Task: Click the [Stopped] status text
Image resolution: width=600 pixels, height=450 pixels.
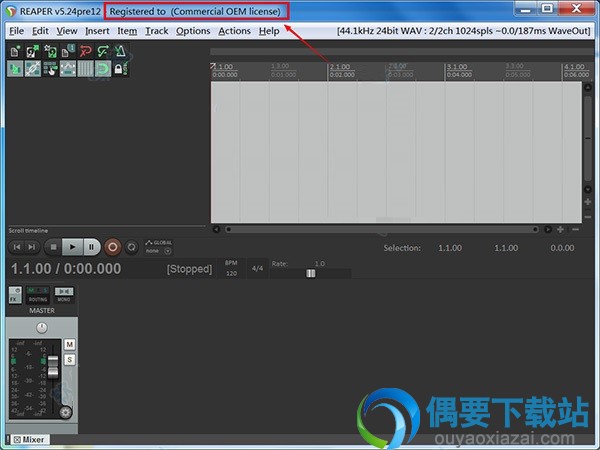Action: click(x=189, y=269)
